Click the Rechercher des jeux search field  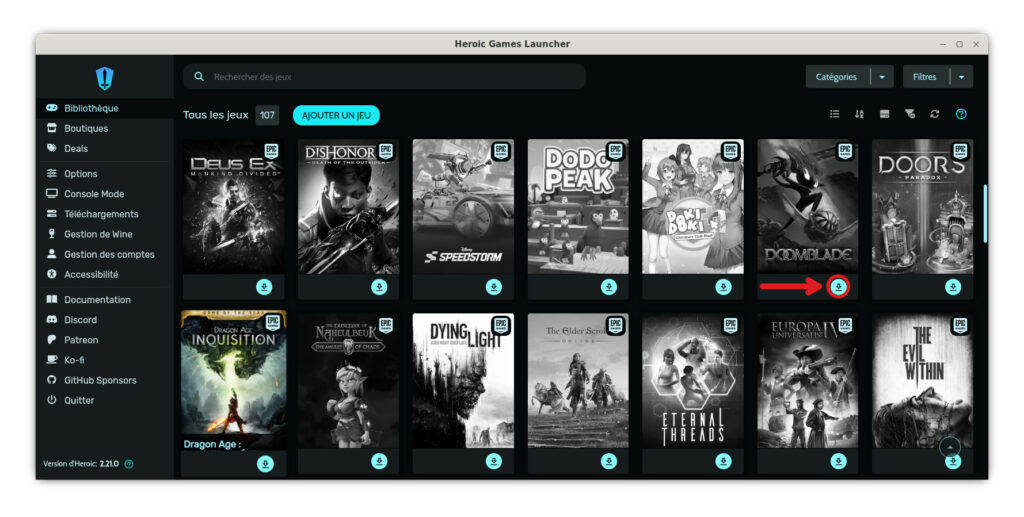390,77
